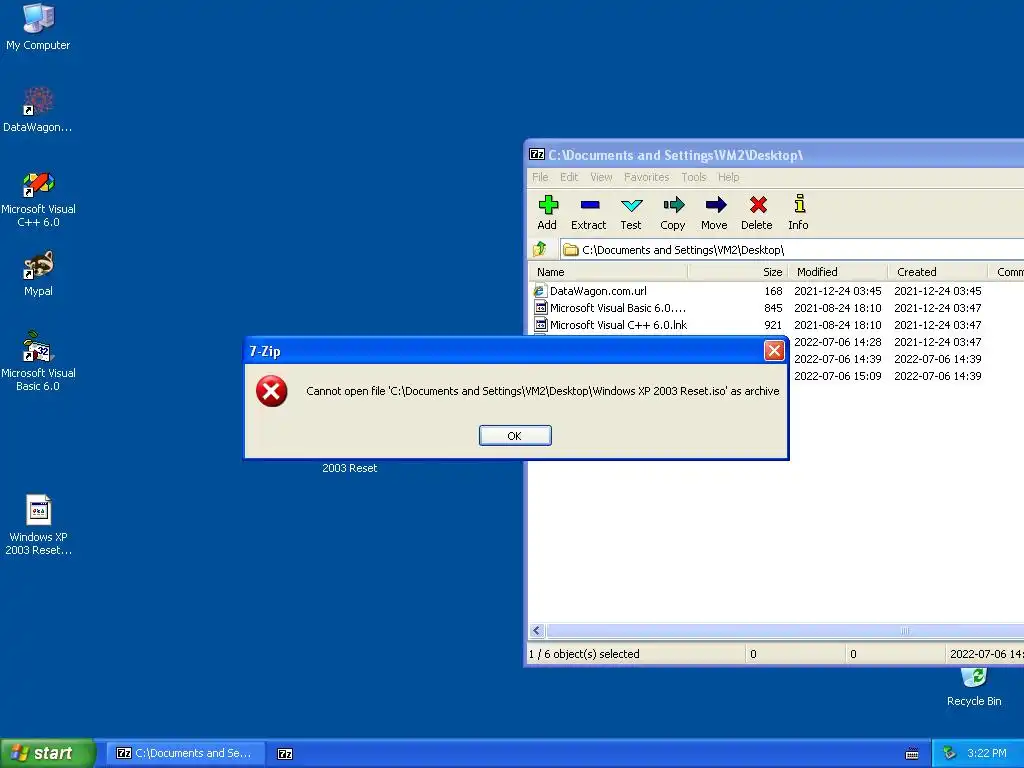Click the up-folder arrow icon
The width and height of the screenshot is (1024, 768).
(x=539, y=249)
